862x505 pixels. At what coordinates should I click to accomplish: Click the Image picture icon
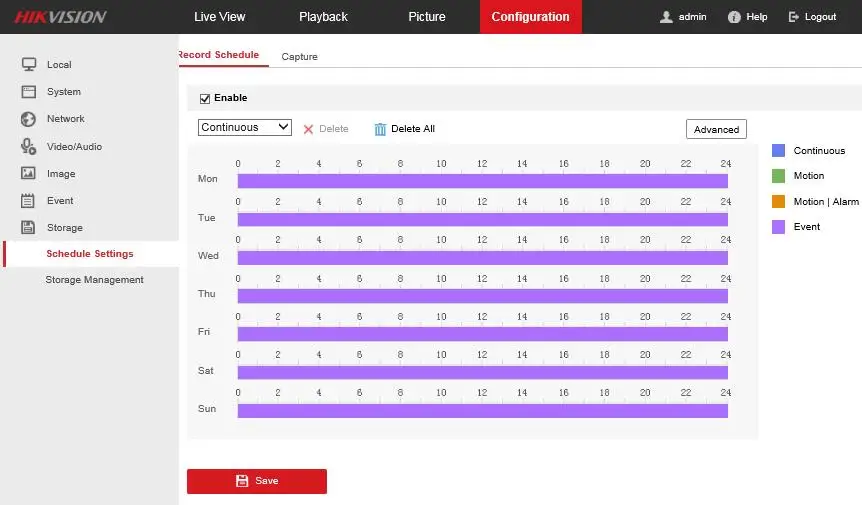coord(29,174)
